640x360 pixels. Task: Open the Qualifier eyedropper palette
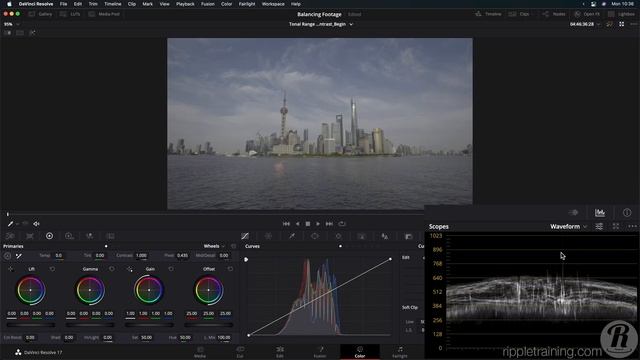[x=292, y=236]
